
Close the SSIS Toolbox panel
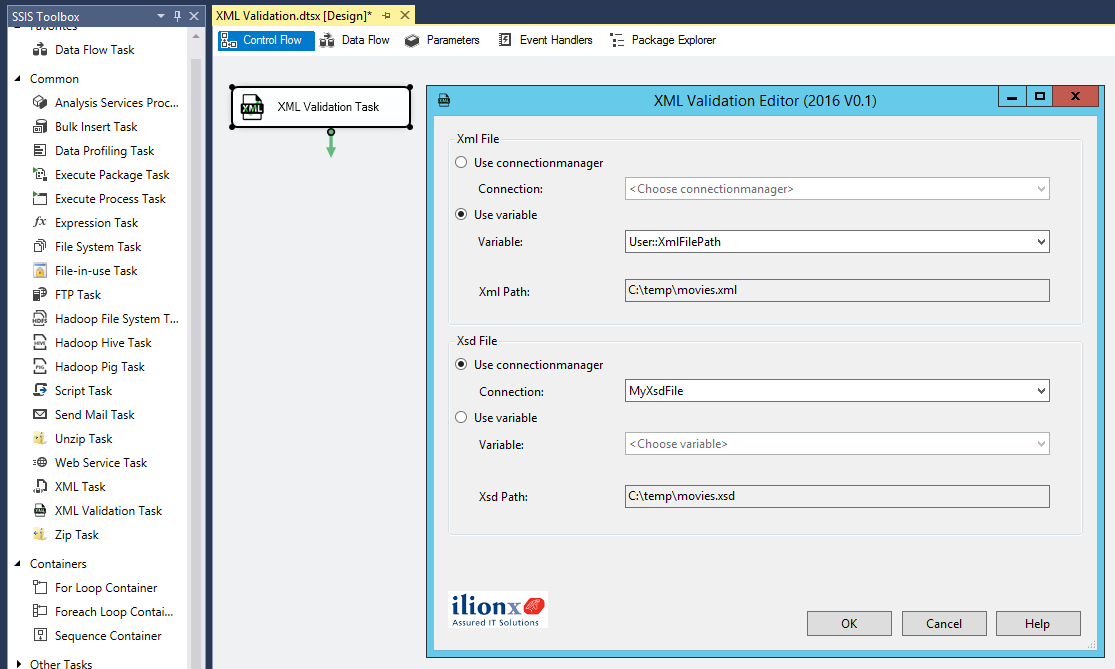coord(193,16)
